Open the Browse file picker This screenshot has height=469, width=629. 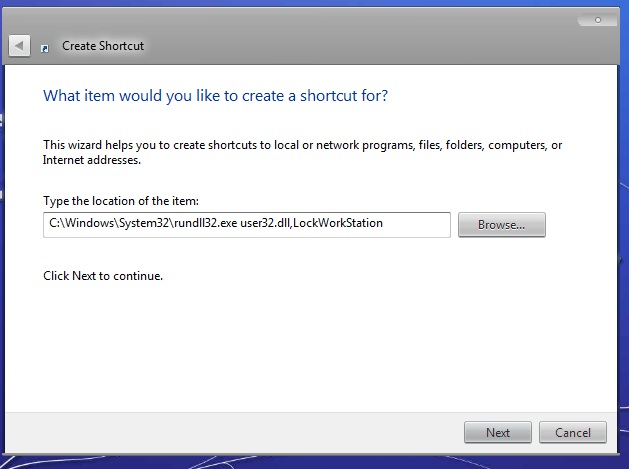coord(501,224)
